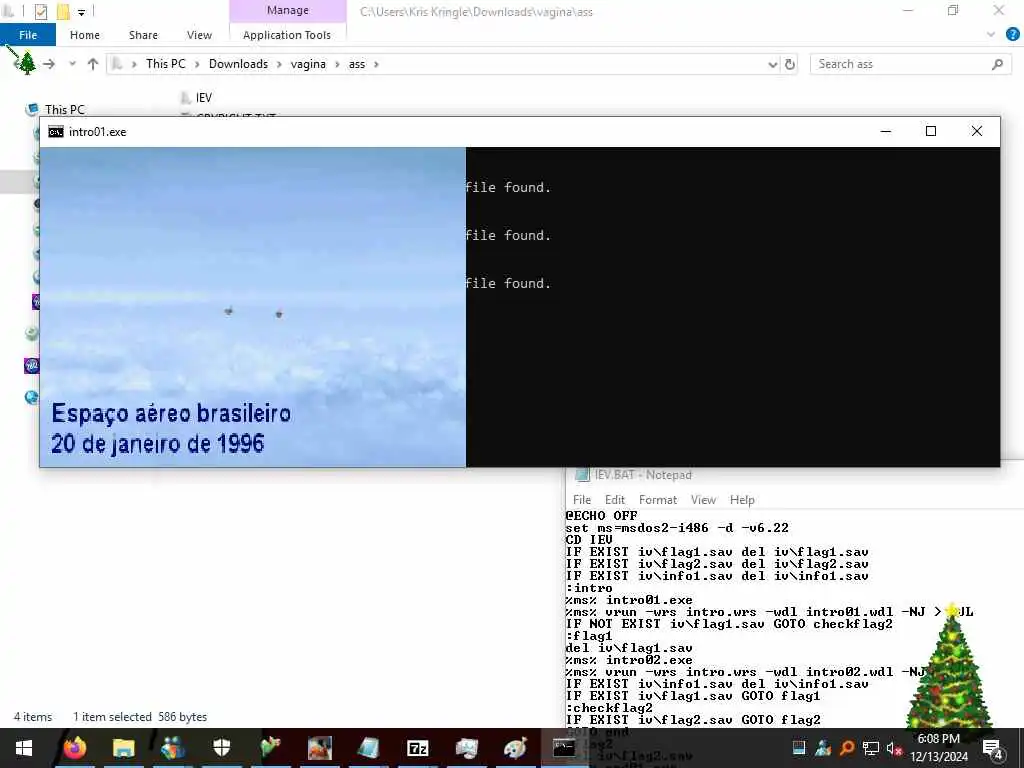Switch to the View ribbon tab
Screen dimensions: 1024x768
click(x=199, y=35)
